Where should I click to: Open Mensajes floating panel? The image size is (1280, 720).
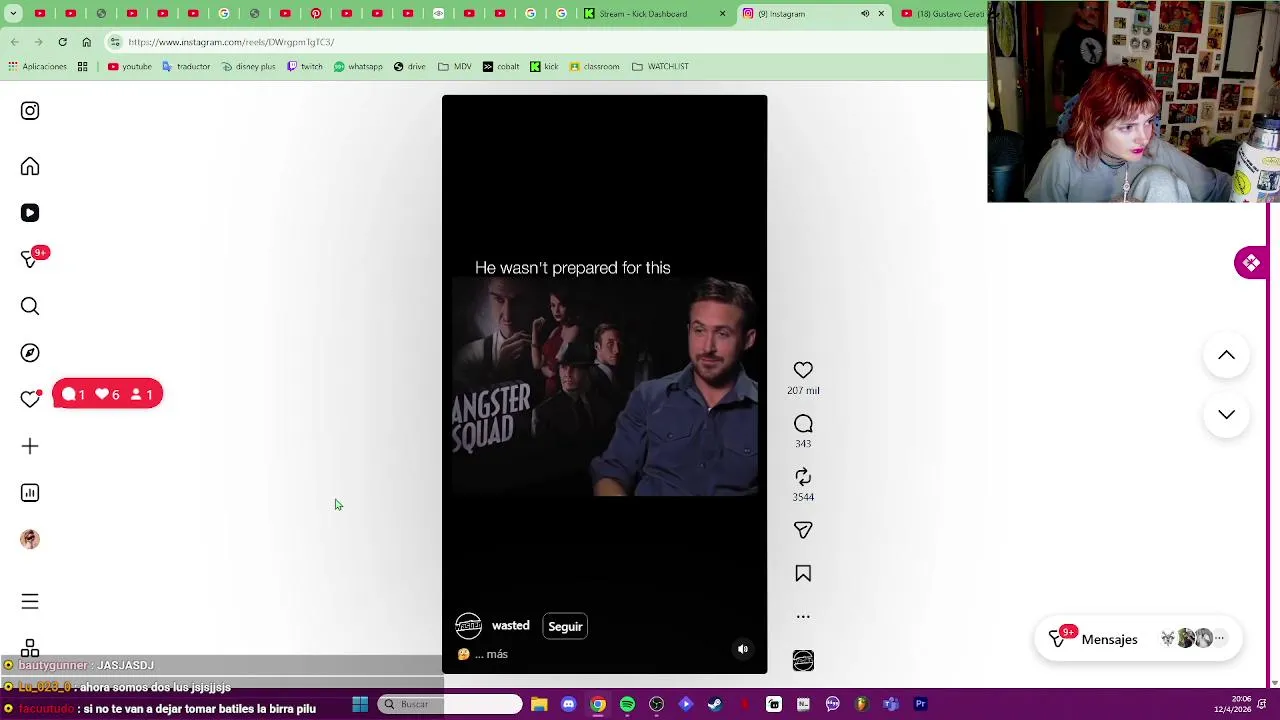pyautogui.click(x=1138, y=639)
